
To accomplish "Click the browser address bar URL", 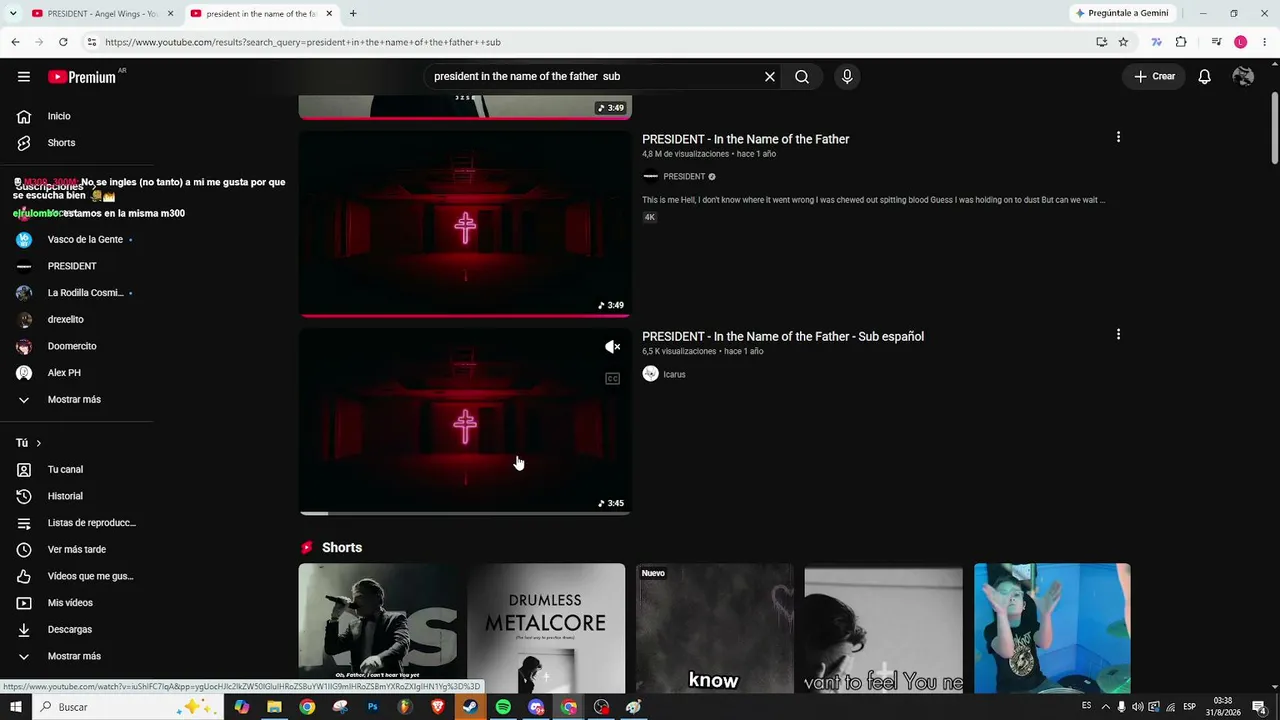I will click(x=303, y=42).
